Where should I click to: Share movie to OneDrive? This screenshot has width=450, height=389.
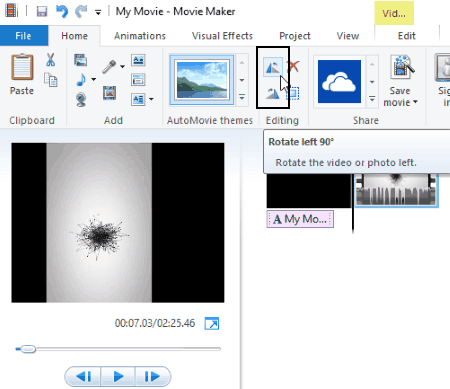[x=339, y=81]
